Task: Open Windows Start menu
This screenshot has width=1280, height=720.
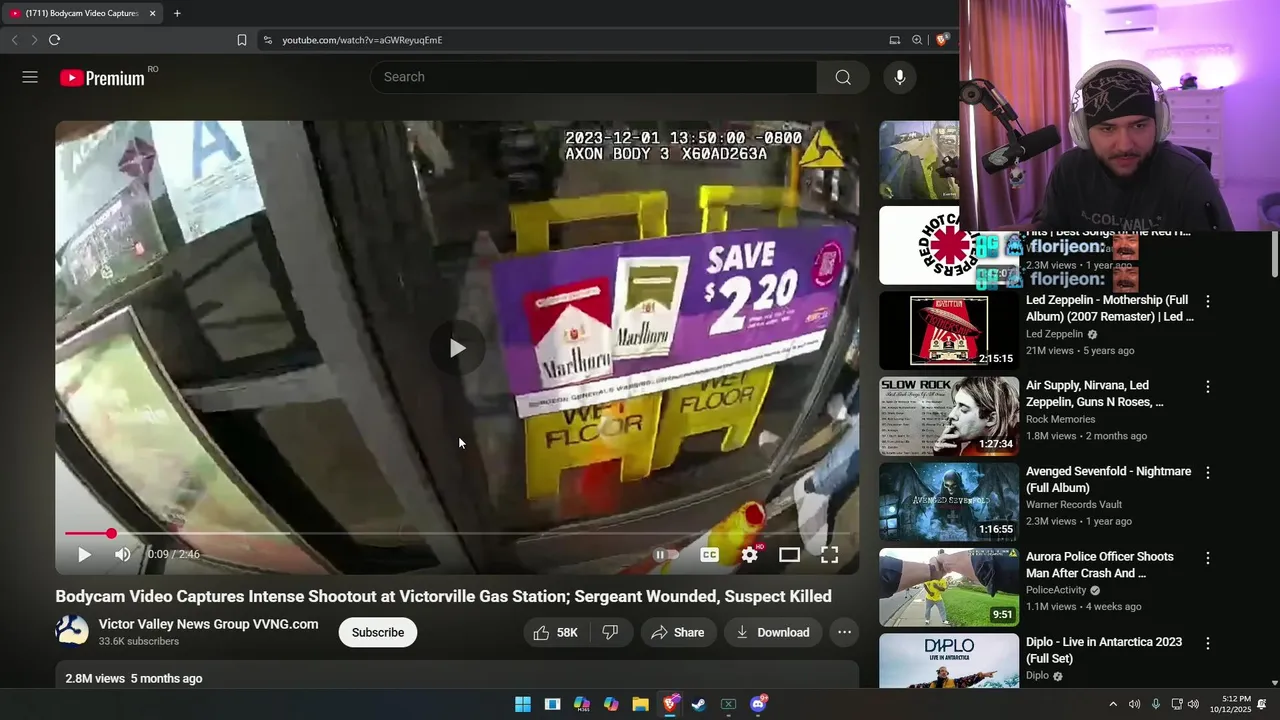Action: [x=523, y=704]
